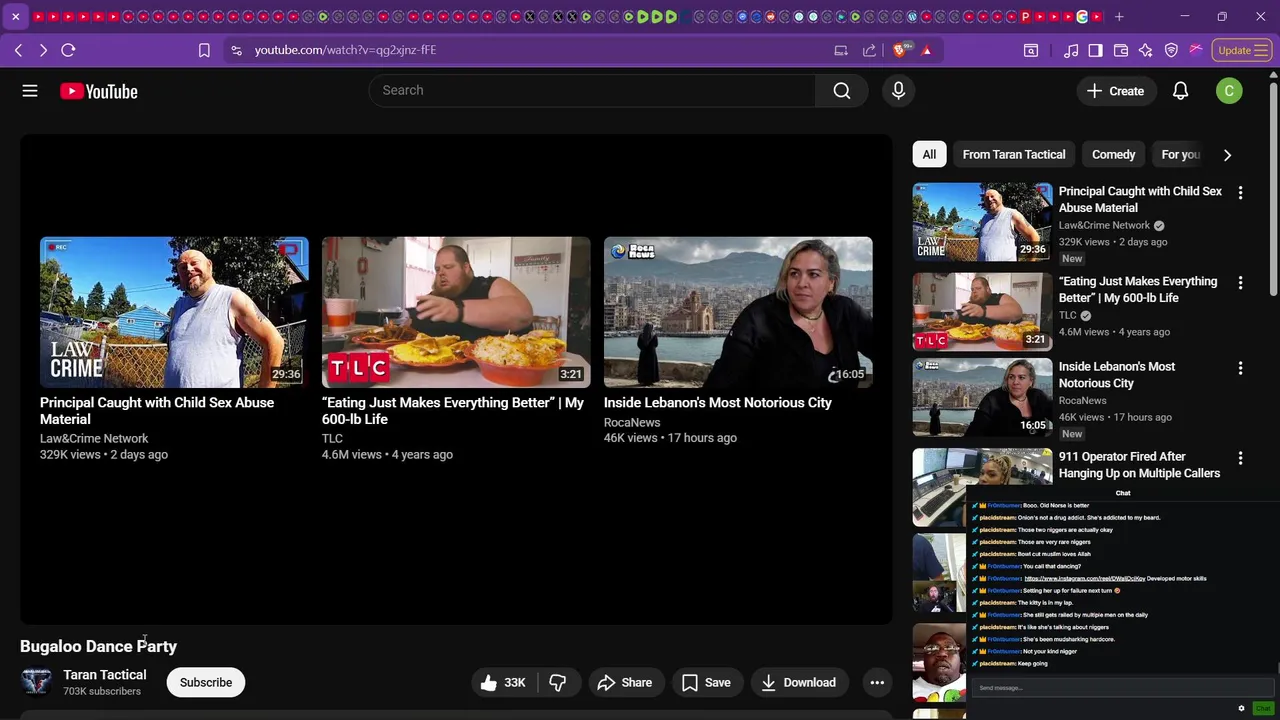Share the video
Image resolution: width=1280 pixels, height=720 pixels.
tap(625, 683)
